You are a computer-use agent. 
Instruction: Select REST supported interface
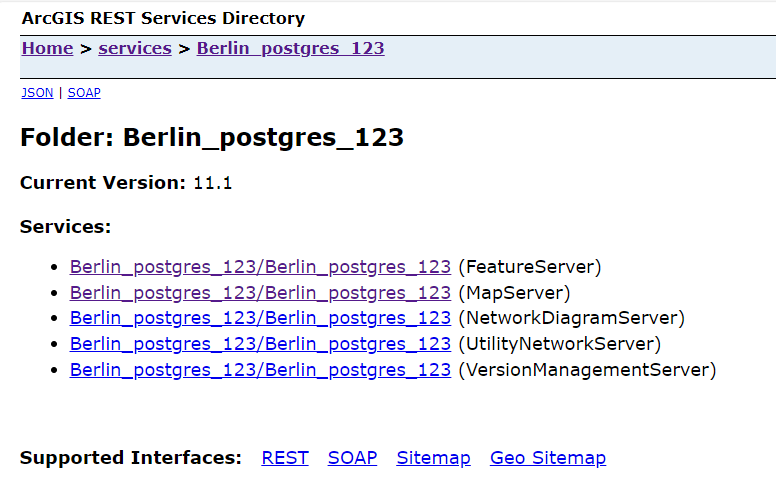click(285, 458)
